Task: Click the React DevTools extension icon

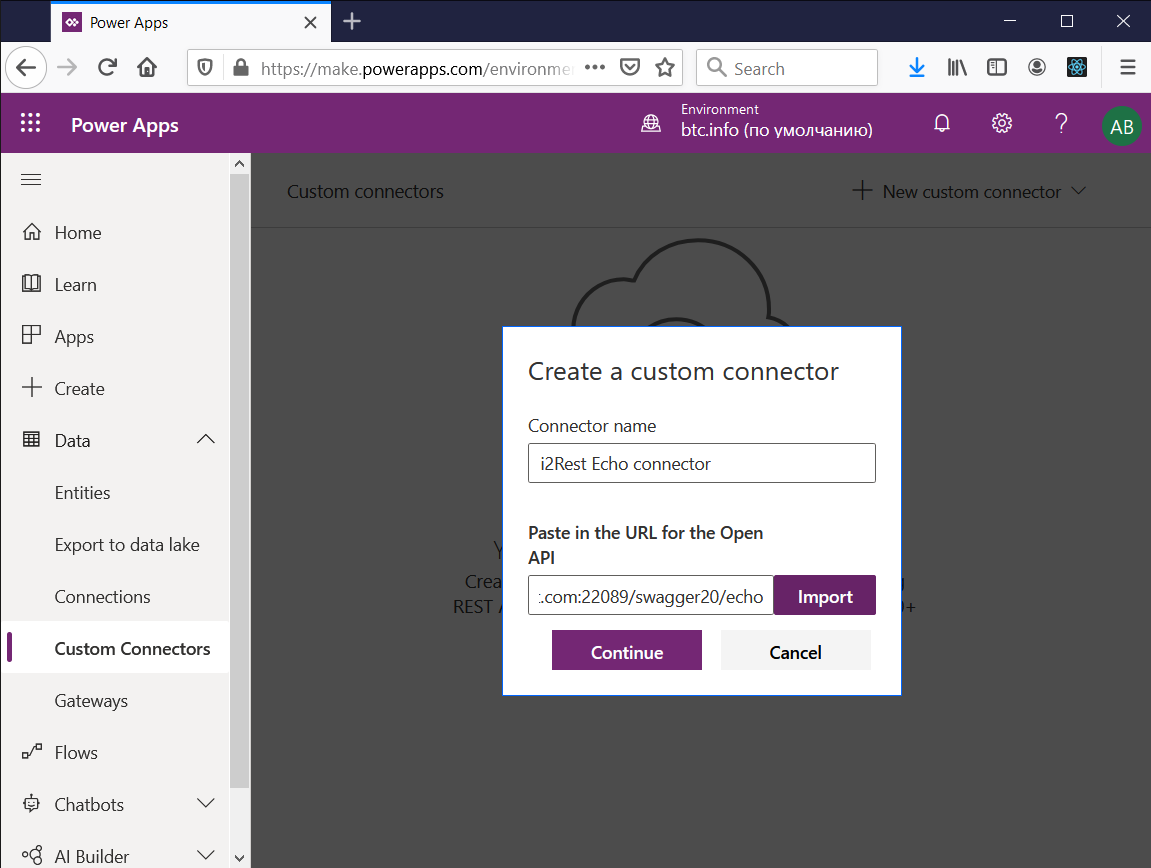Action: click(1077, 68)
